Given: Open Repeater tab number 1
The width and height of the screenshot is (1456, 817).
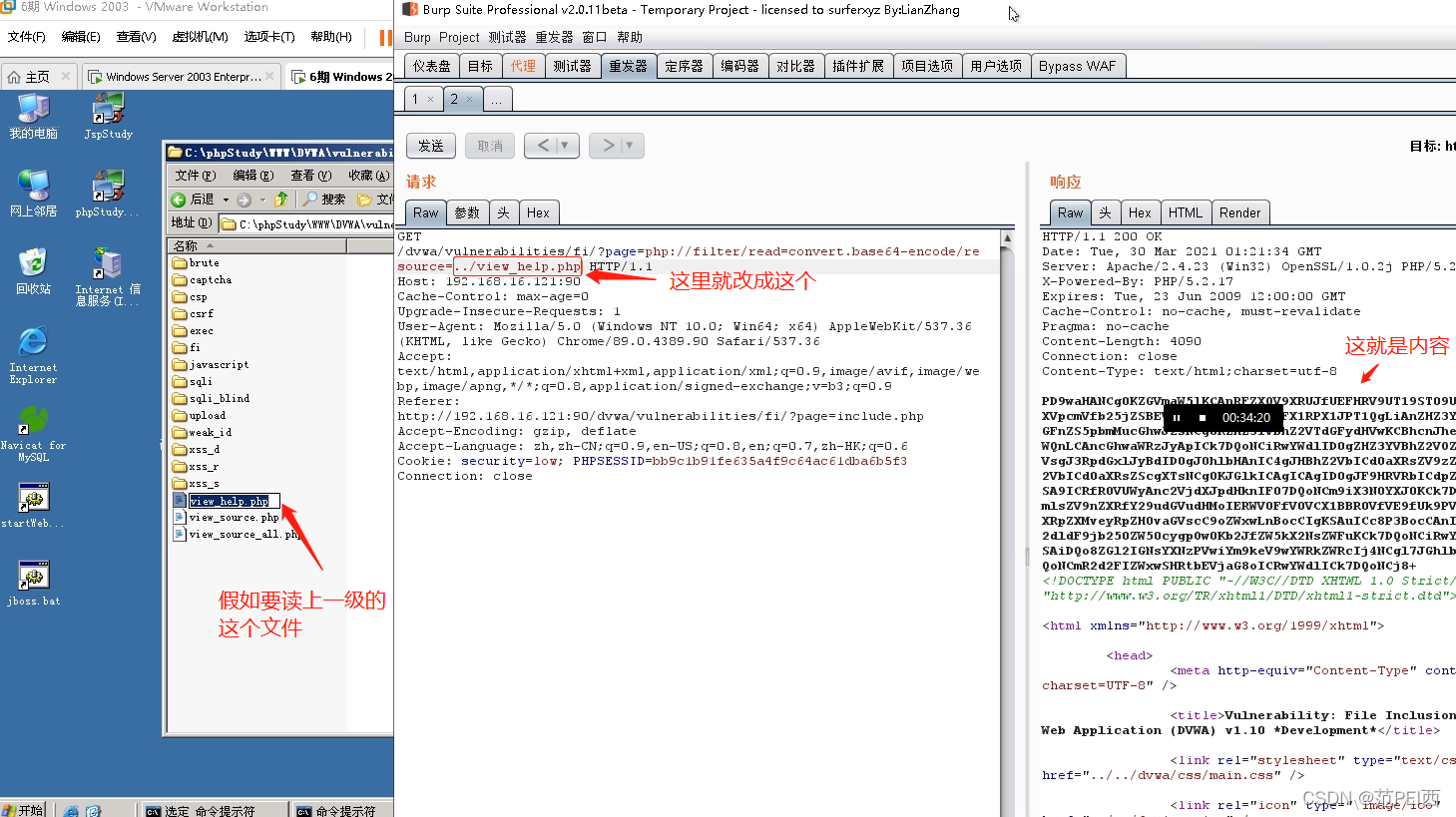Looking at the screenshot, I should (423, 99).
